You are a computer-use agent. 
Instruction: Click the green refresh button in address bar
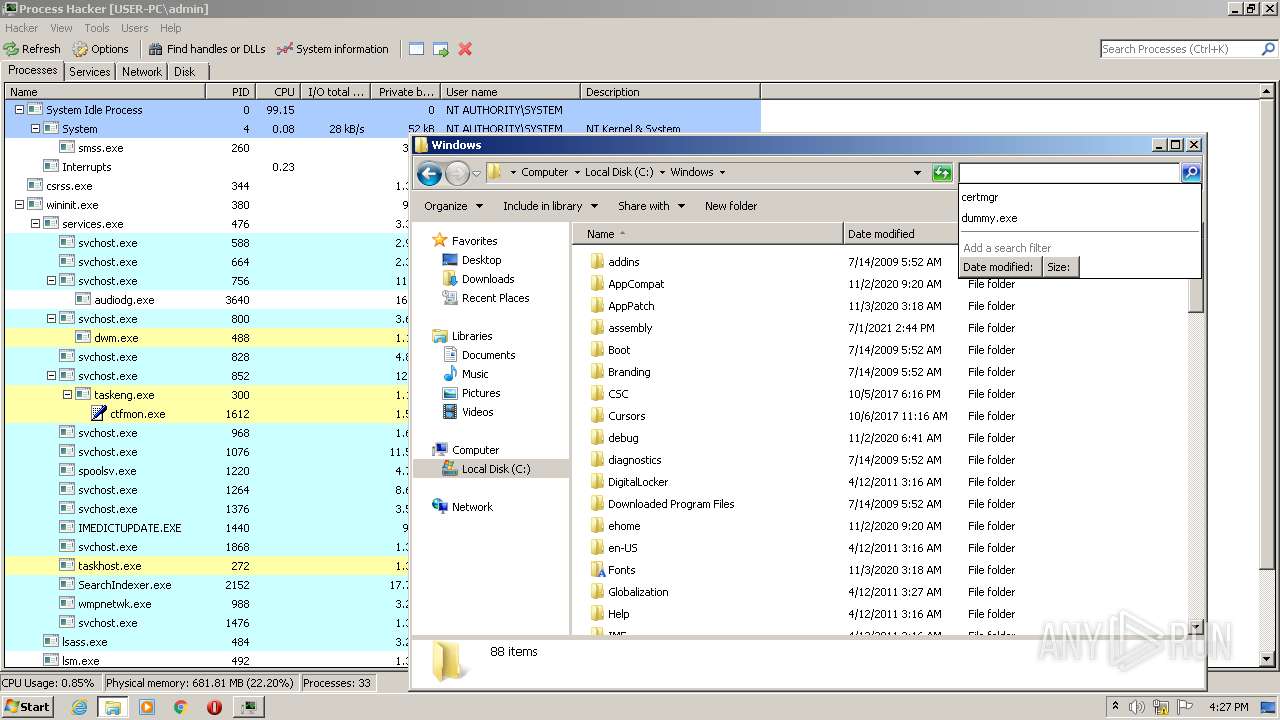942,173
